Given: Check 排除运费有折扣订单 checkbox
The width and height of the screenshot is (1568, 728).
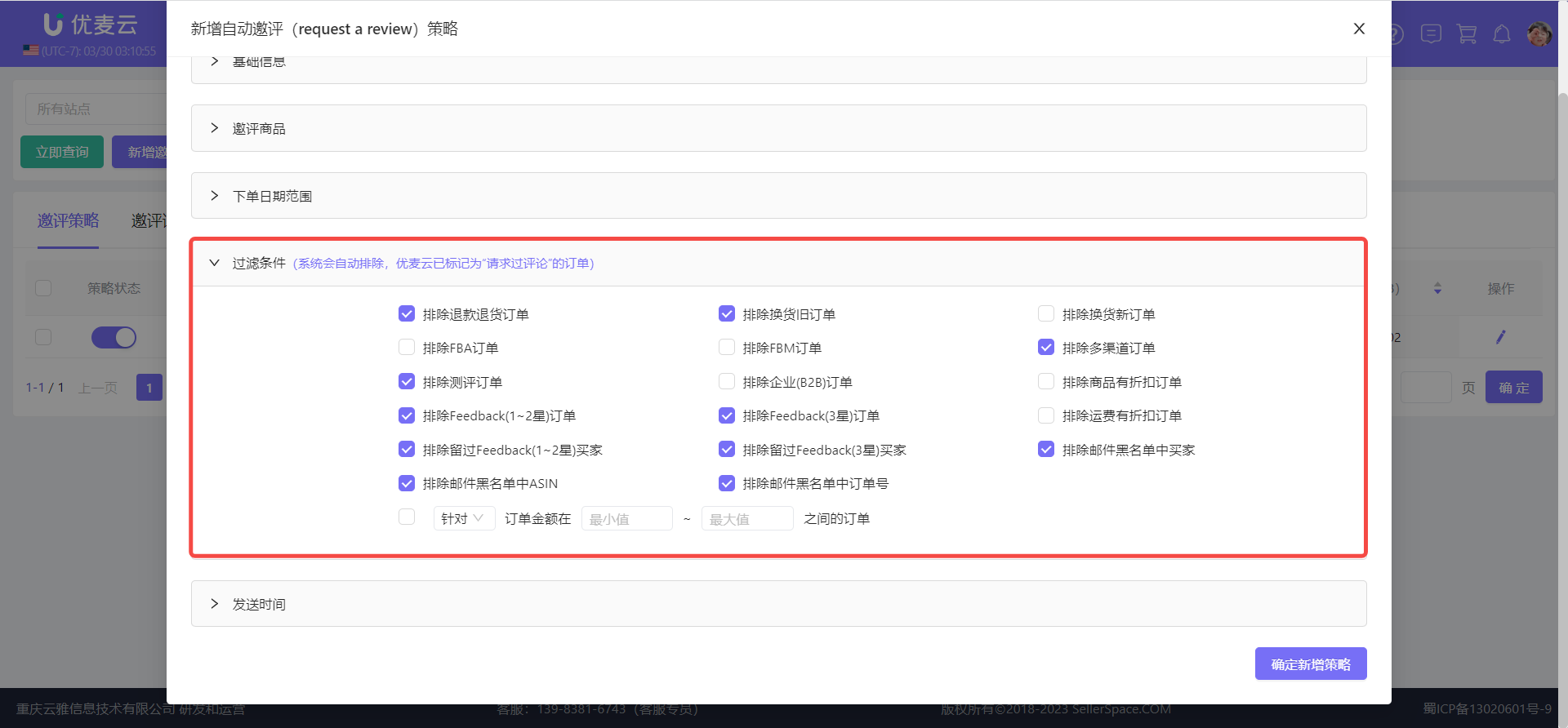Looking at the screenshot, I should (1046, 415).
